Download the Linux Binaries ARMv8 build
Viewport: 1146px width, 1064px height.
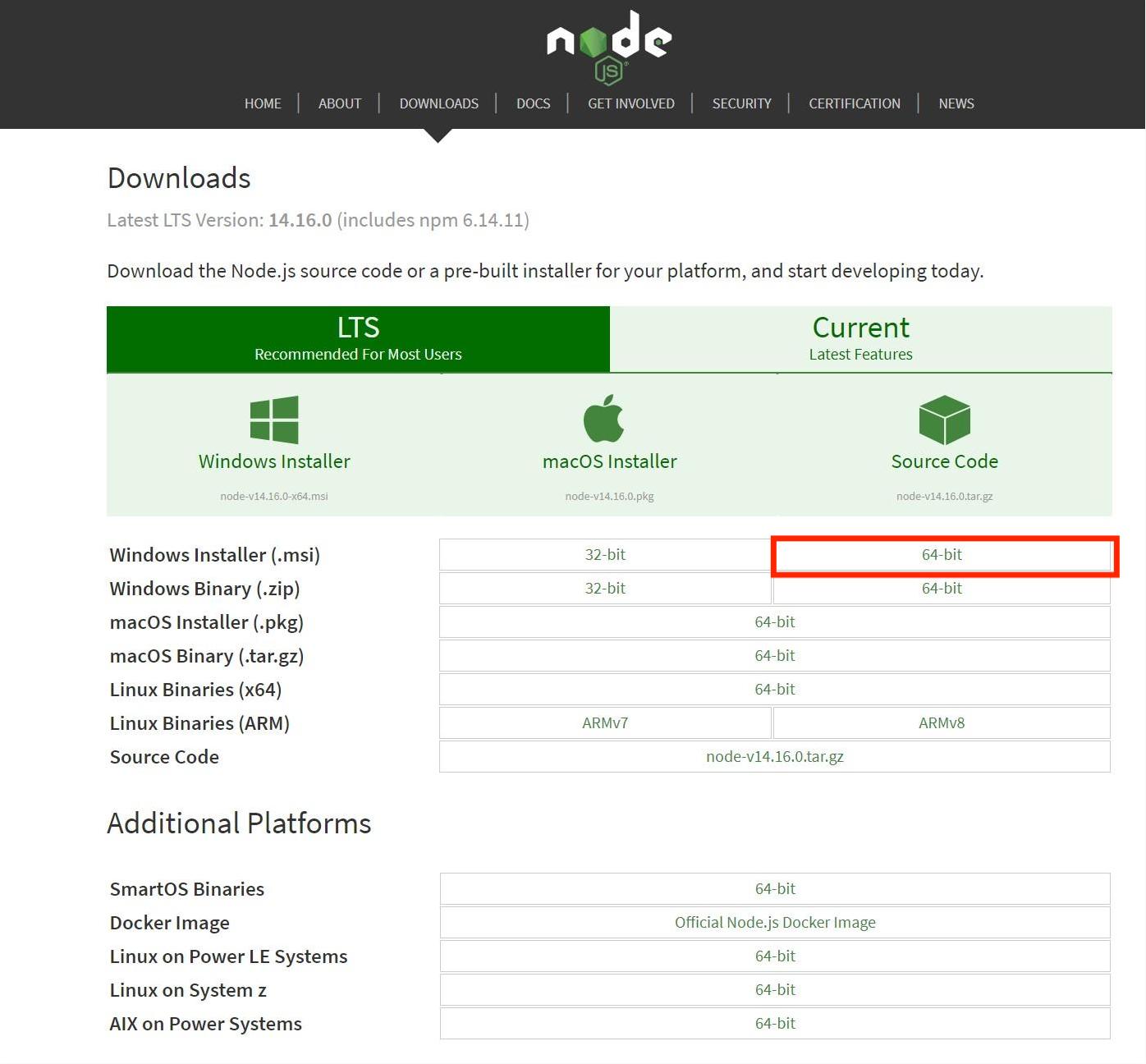tap(942, 723)
